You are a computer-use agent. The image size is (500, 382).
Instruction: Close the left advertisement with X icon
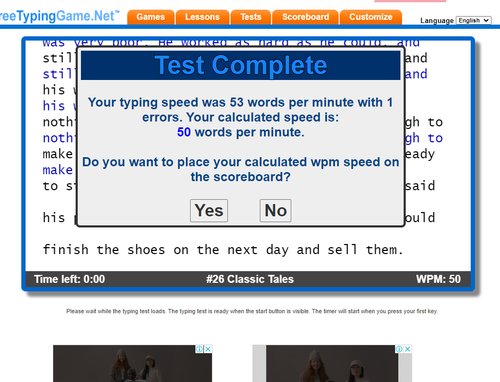coord(208,349)
